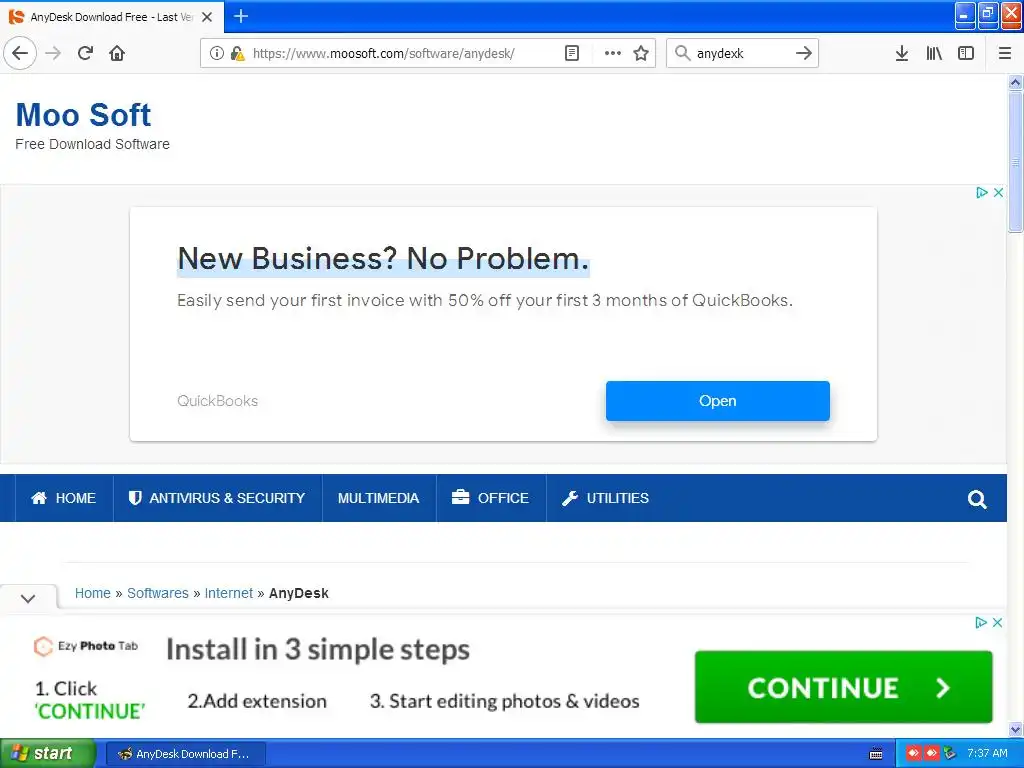Close the AnyDesk Download Free tab
Image resolution: width=1024 pixels, height=768 pixels.
point(207,17)
